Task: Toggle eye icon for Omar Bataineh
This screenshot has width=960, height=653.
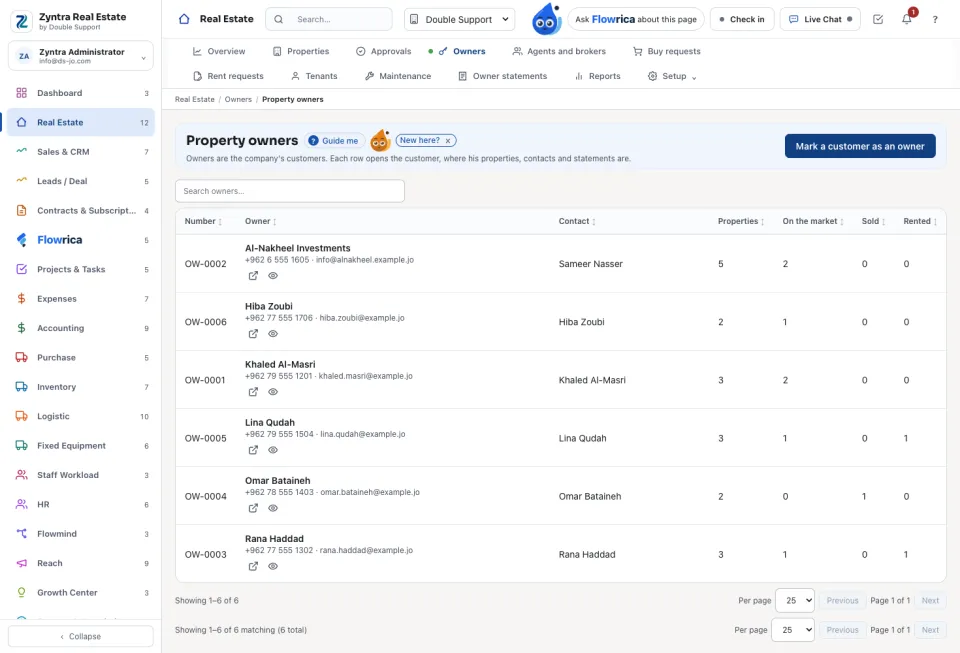Action: click(x=273, y=508)
